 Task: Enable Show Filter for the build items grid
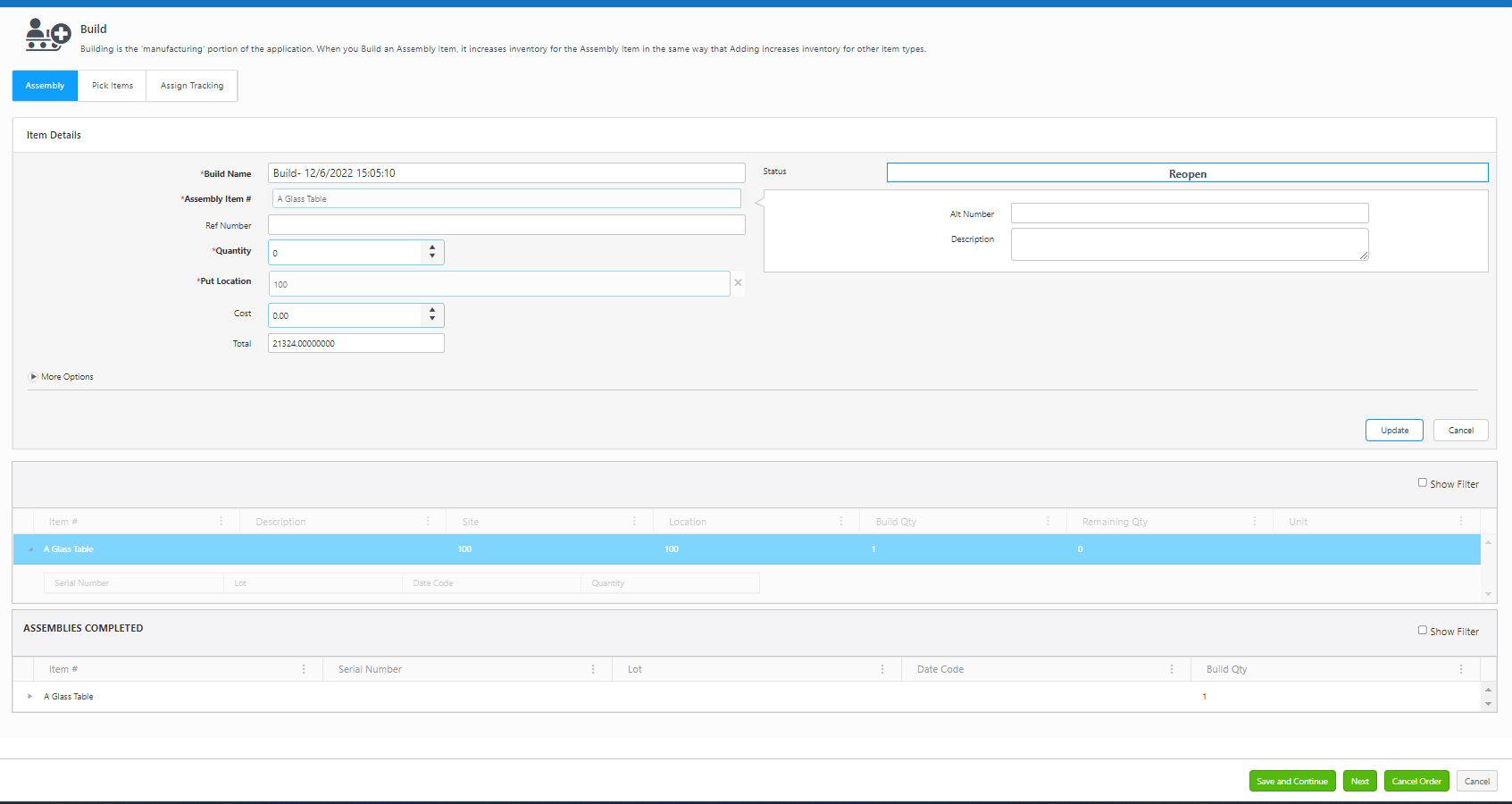coord(1423,483)
